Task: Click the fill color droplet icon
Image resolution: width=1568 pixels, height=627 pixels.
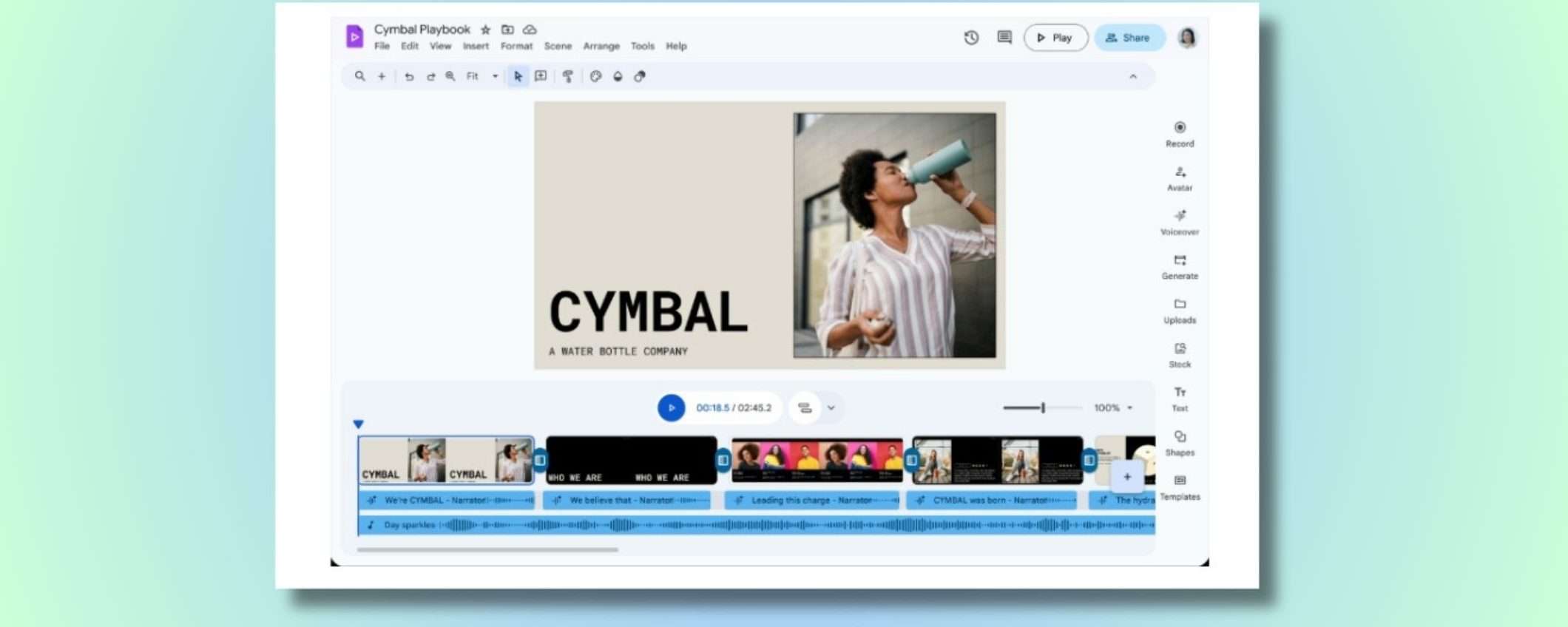Action: (618, 76)
